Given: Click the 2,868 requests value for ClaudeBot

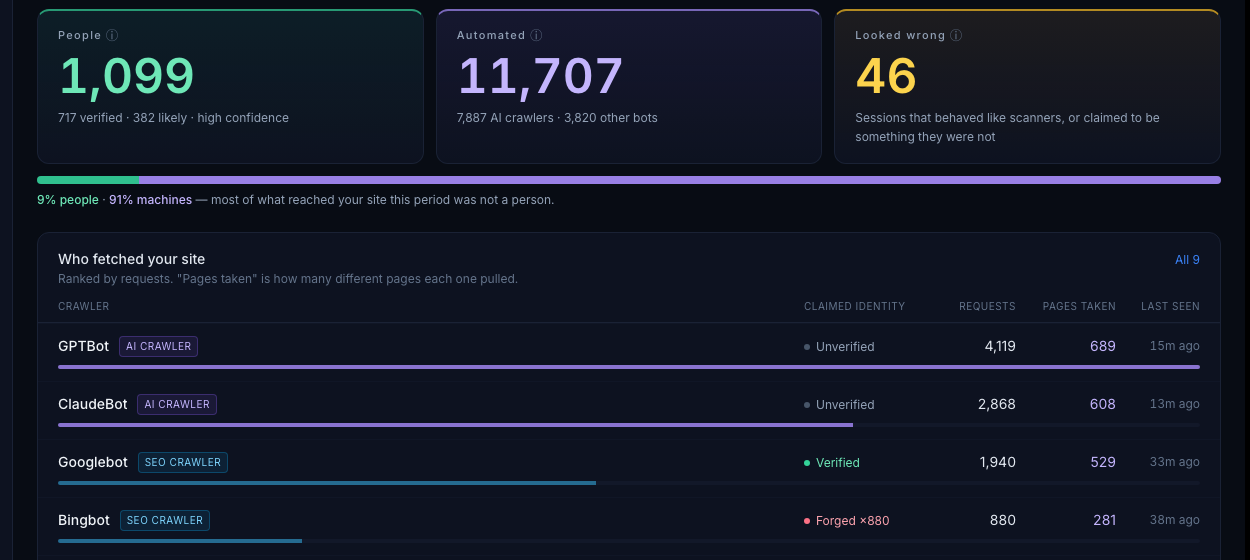Looking at the screenshot, I should tap(997, 404).
